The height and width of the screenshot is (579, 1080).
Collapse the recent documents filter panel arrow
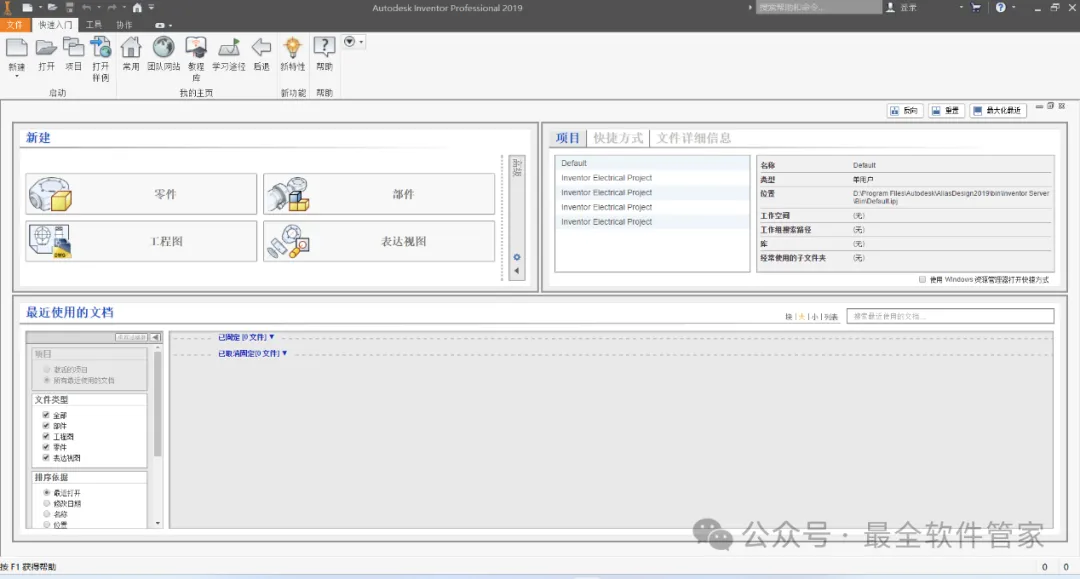point(156,337)
